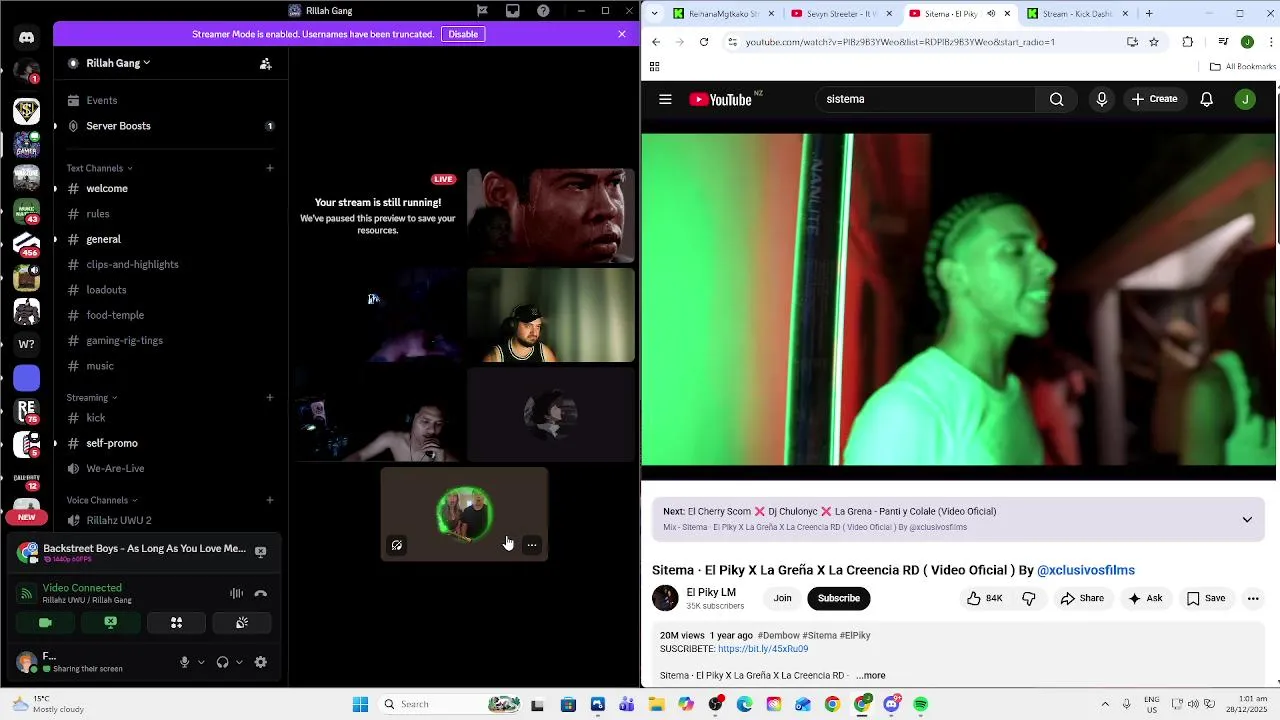Toggle screen share button in voice panel
The width and height of the screenshot is (1280, 720).
111,622
